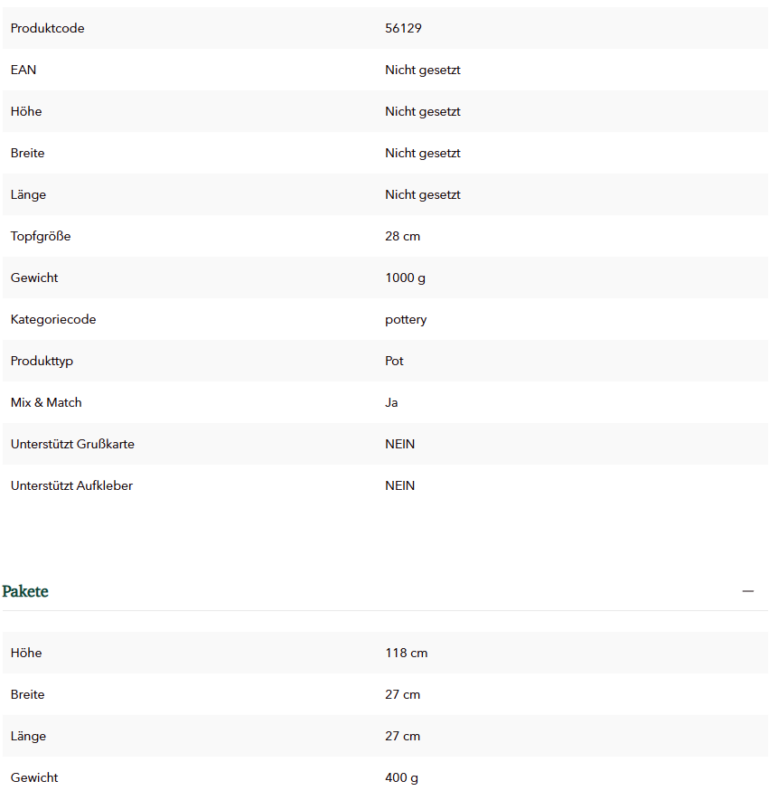Click the Pakete section heading

[26, 591]
